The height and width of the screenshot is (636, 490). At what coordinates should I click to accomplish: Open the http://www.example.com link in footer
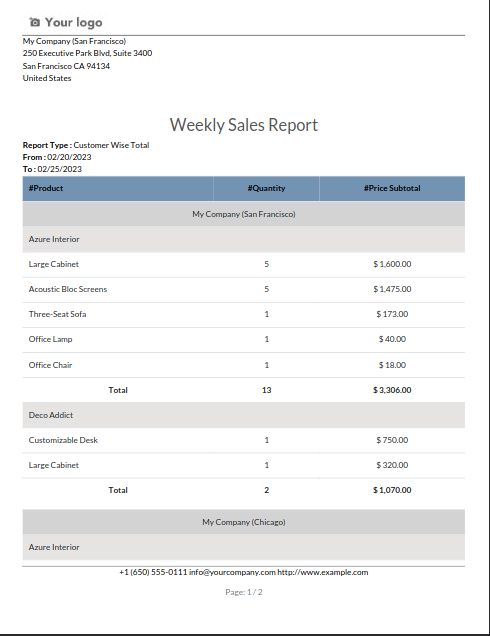pos(323,572)
